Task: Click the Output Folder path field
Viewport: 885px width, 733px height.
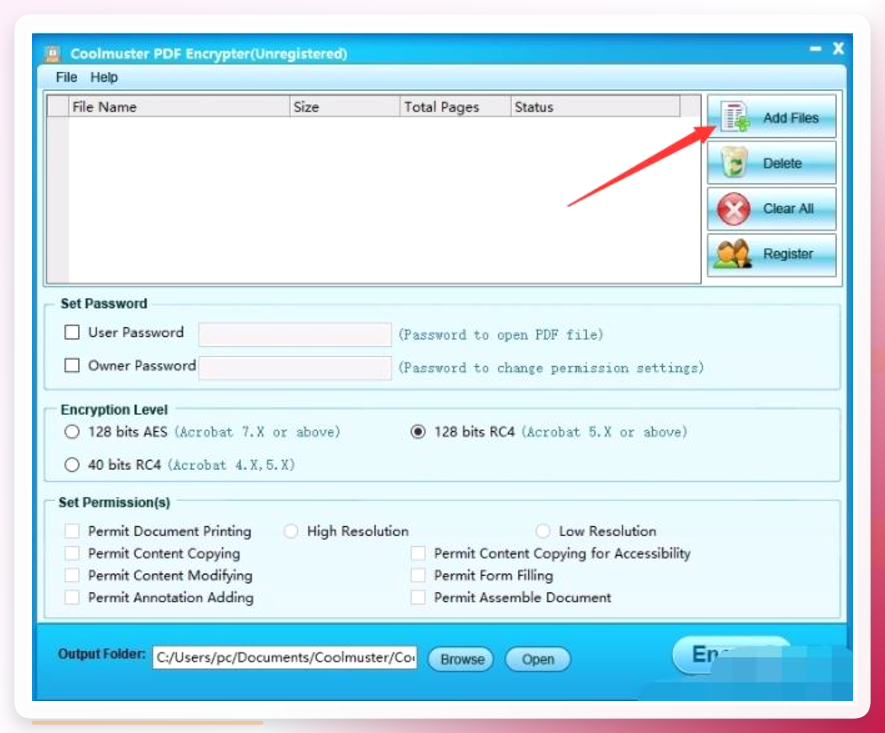Action: pos(284,657)
